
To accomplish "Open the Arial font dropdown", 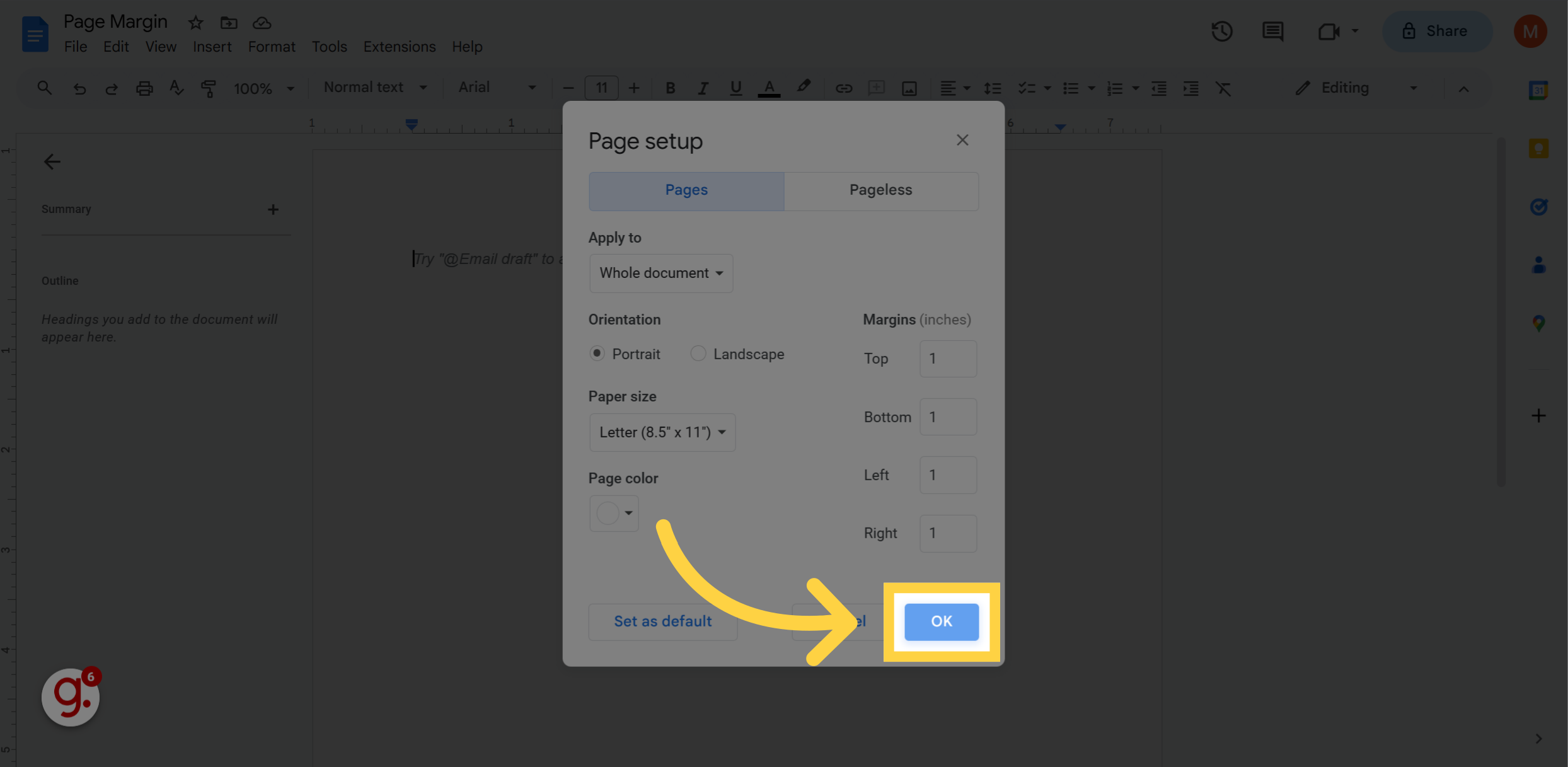I will tap(497, 88).
